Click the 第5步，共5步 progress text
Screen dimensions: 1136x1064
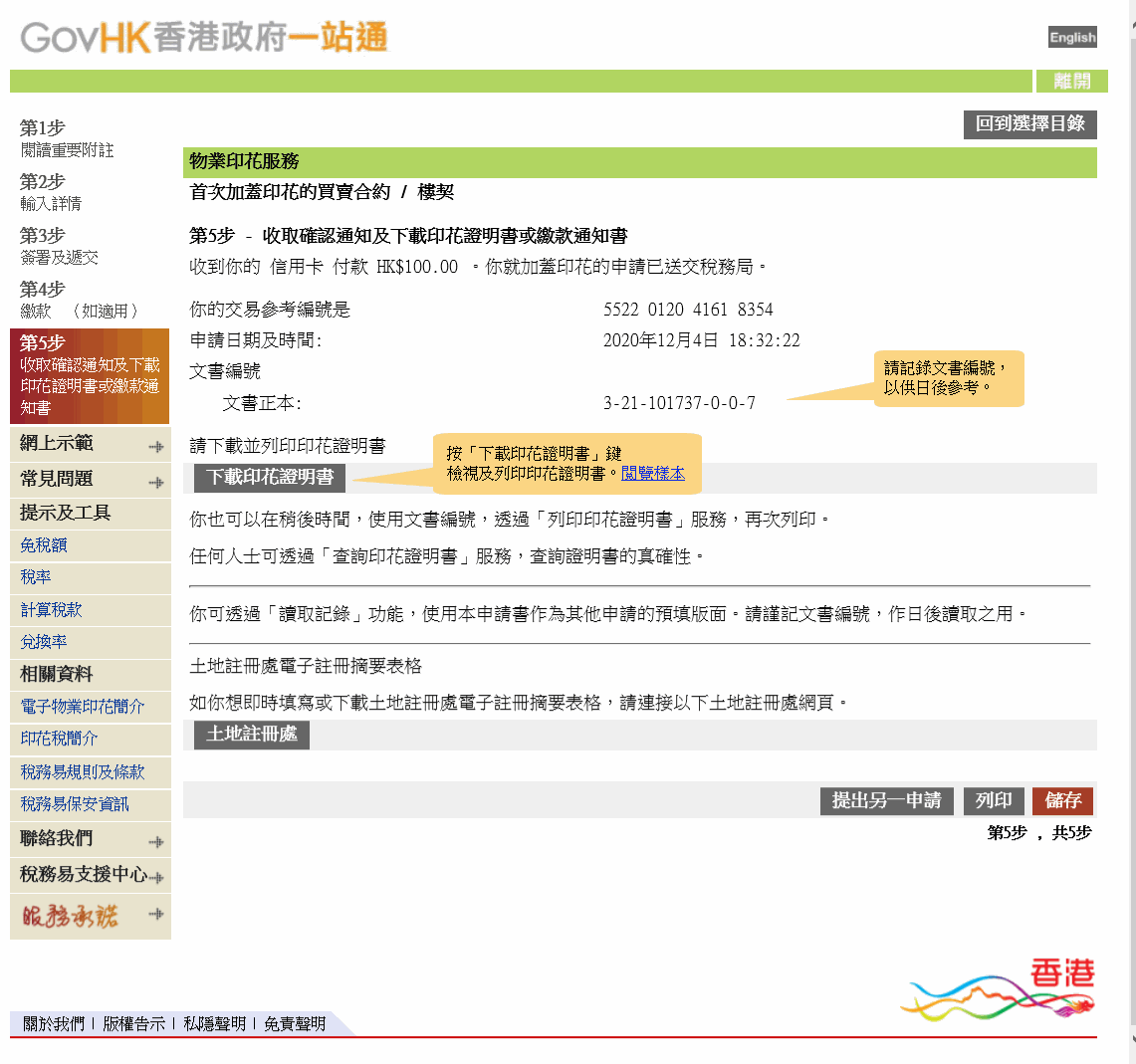click(1038, 833)
